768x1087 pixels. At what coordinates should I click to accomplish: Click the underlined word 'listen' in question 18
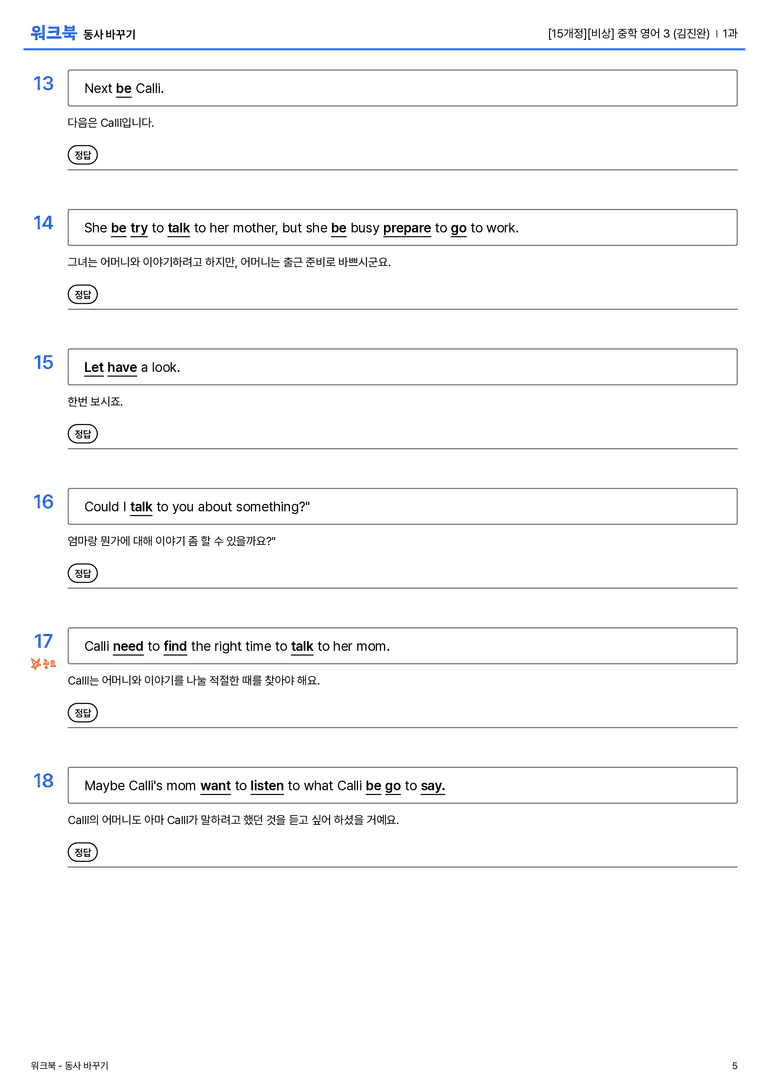pos(267,786)
